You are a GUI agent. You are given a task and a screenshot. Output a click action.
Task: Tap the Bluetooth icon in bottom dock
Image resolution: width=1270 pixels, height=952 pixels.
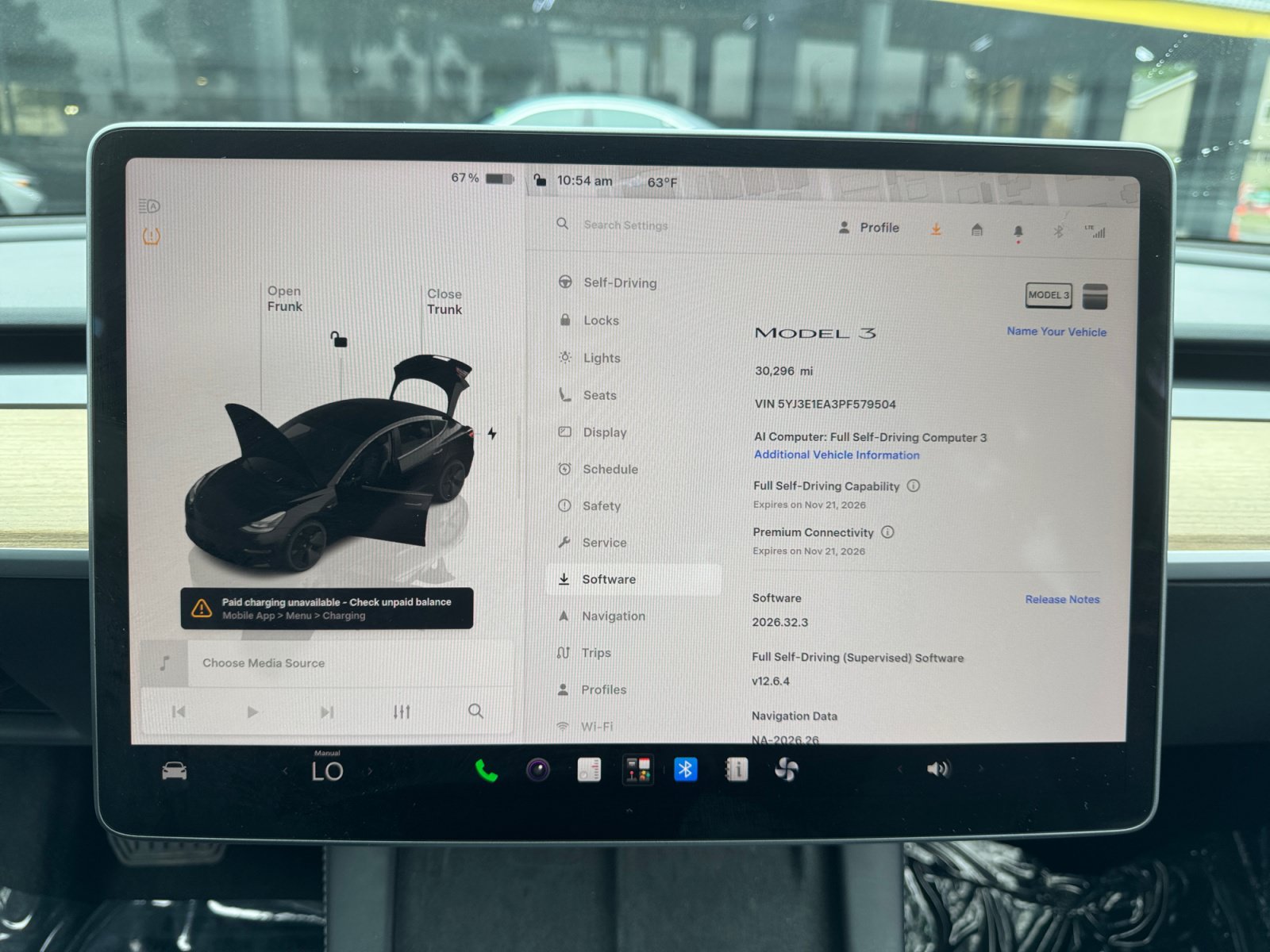pyautogui.click(x=686, y=770)
